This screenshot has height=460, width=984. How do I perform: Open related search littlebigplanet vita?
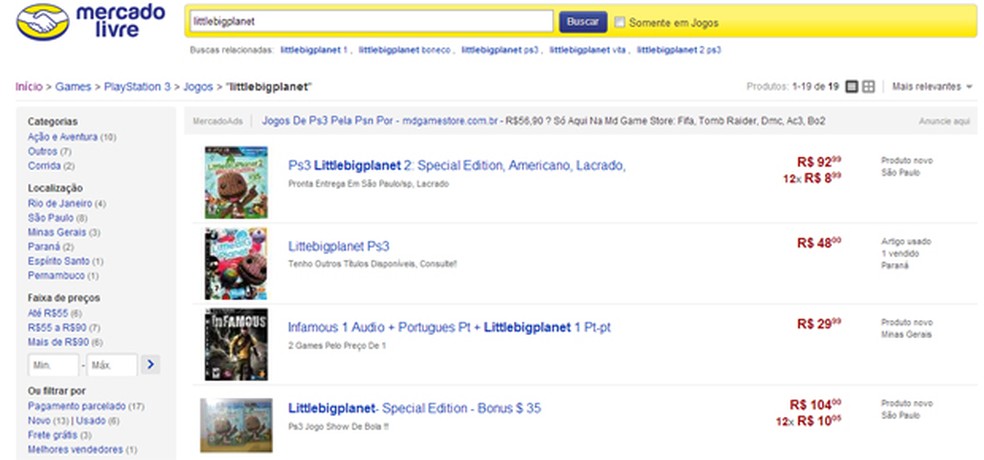pos(587,50)
